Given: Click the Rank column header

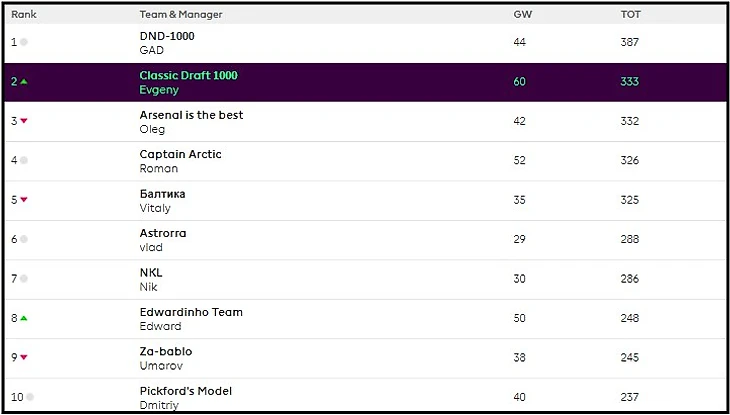Looking at the screenshot, I should [24, 15].
